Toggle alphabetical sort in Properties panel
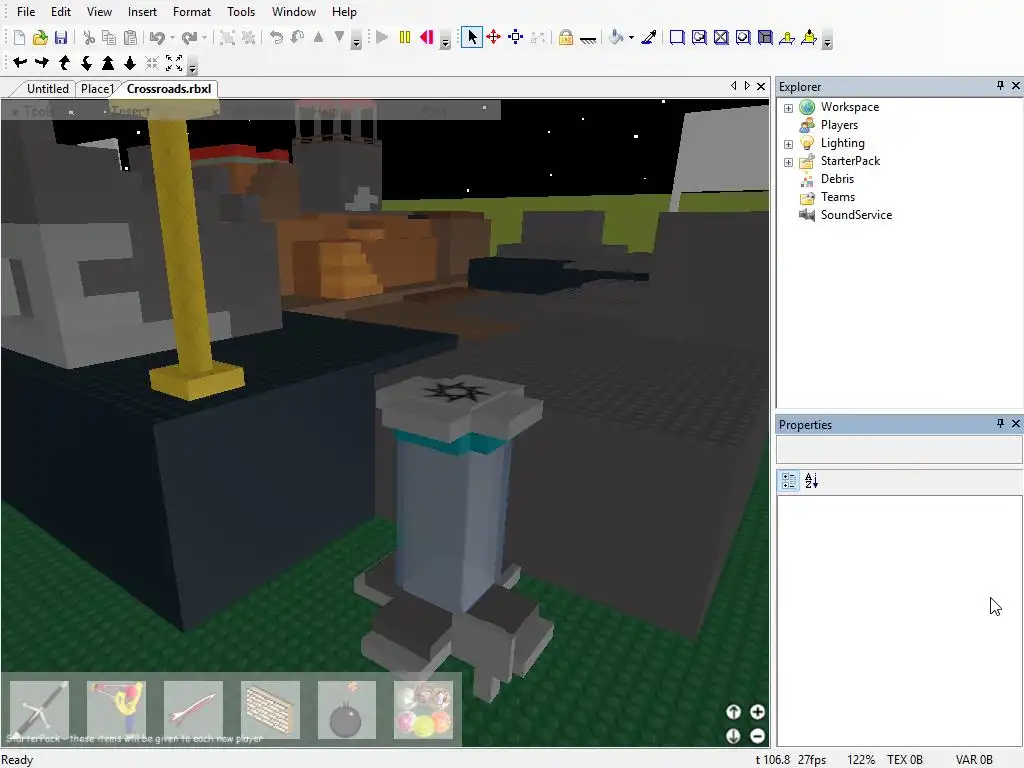 click(x=811, y=481)
